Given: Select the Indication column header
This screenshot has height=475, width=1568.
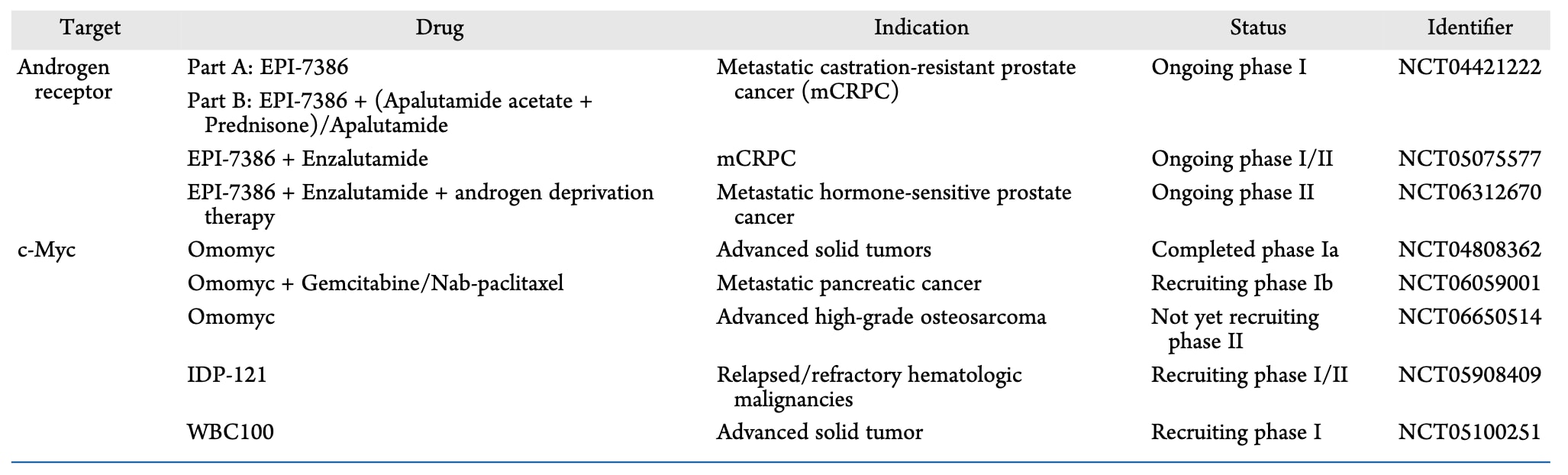Looking at the screenshot, I should click(x=921, y=28).
